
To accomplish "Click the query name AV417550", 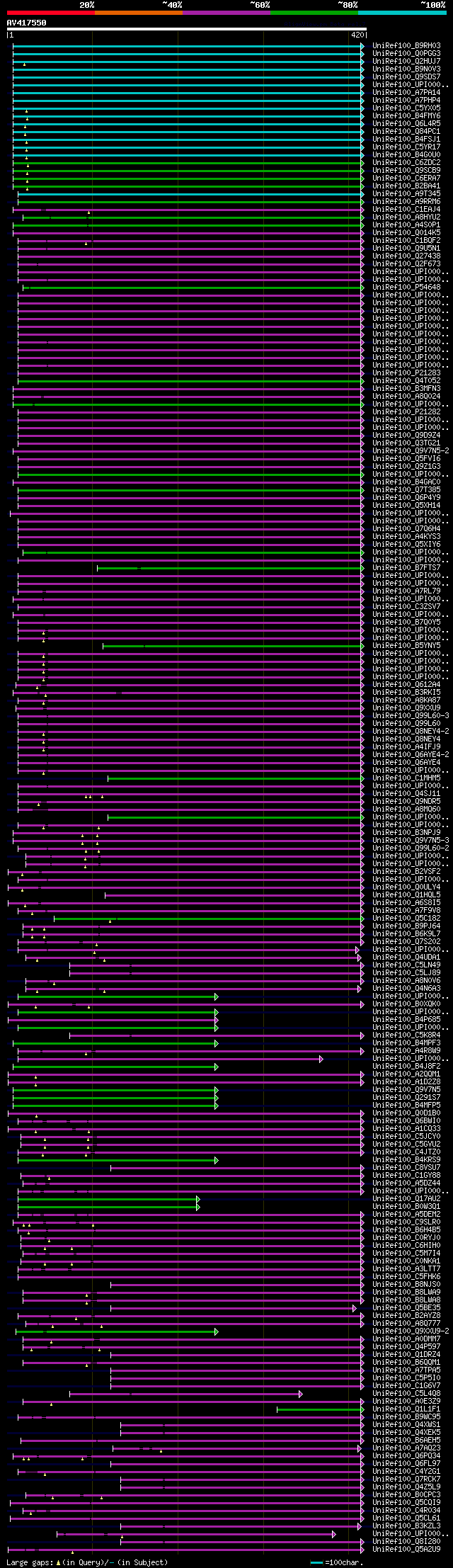I will point(26,23).
